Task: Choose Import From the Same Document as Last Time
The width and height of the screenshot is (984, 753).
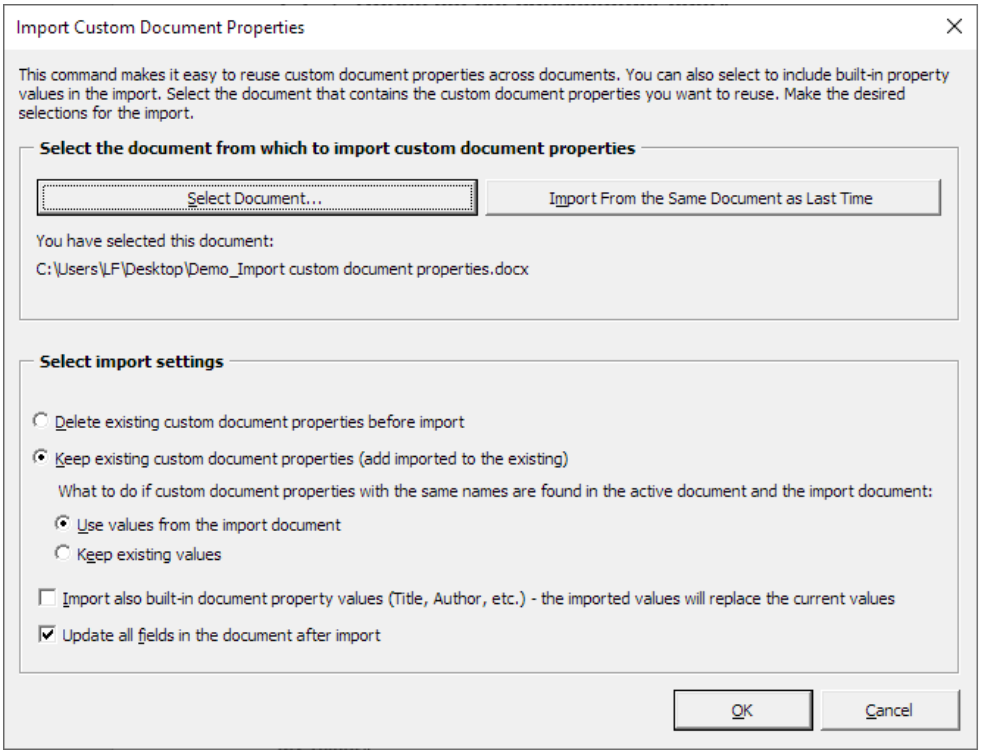Action: 713,198
